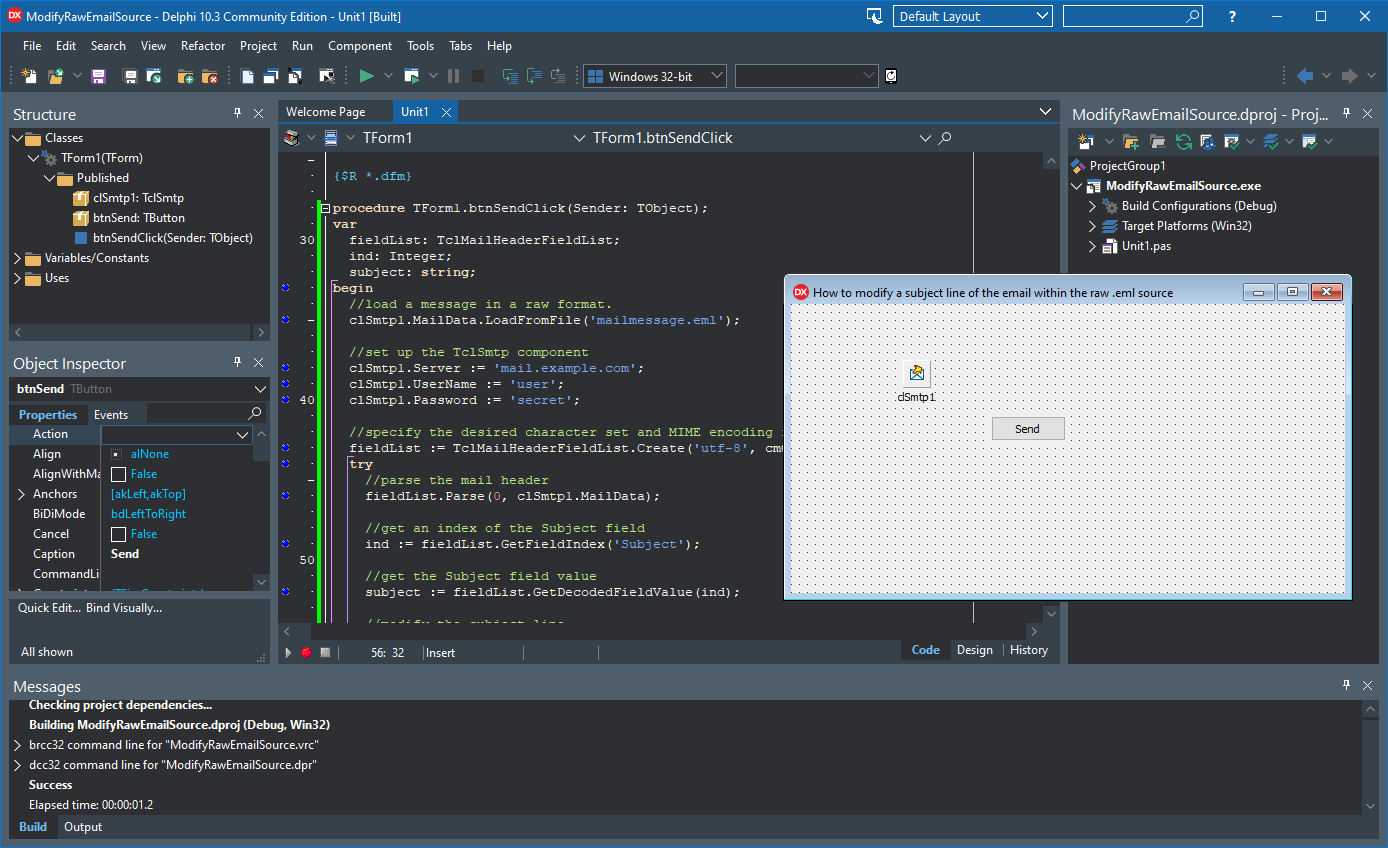Pin the Messages panel
The image size is (1388, 848).
tap(1346, 685)
